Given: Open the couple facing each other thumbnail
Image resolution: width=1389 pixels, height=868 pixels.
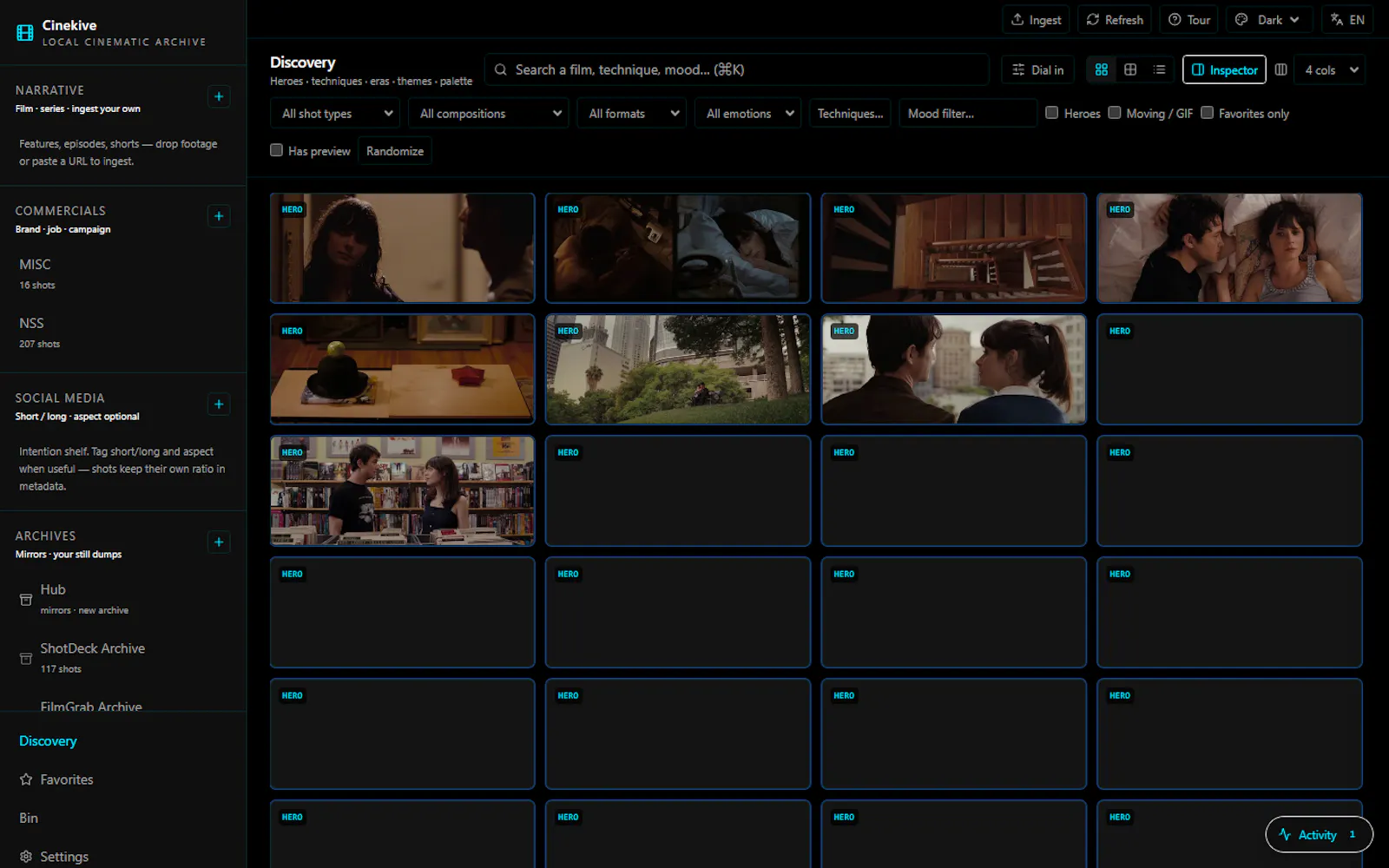Looking at the screenshot, I should click(x=953, y=370).
